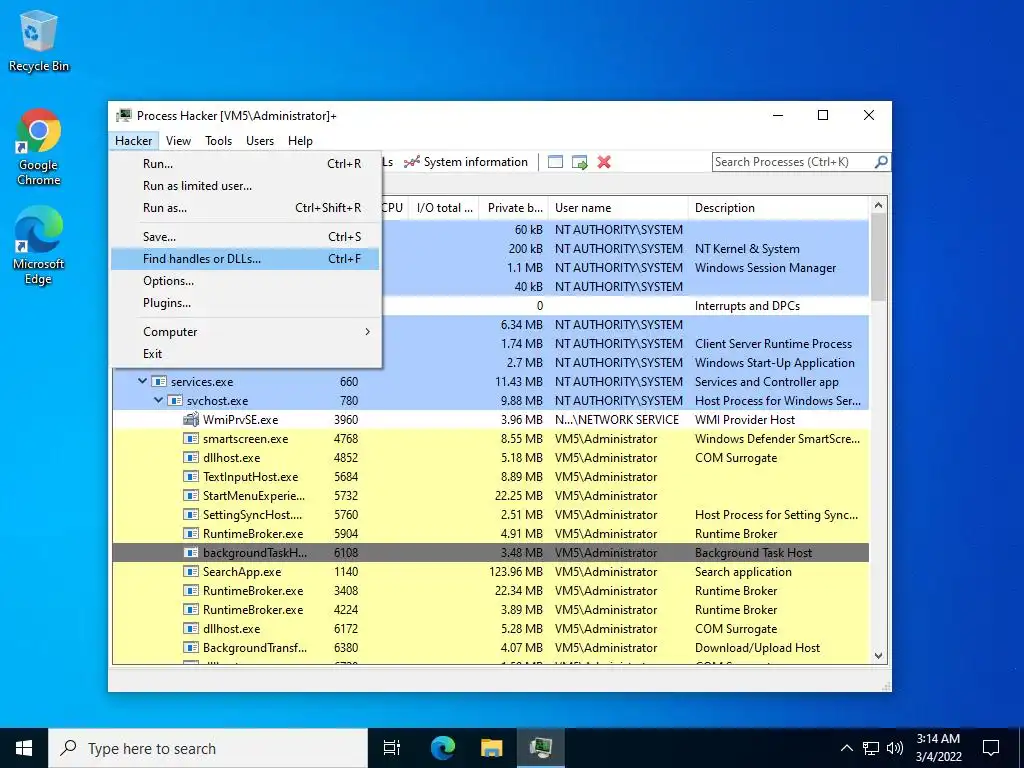The image size is (1024, 768).
Task: Select dllhost.exe with PID 4852
Action: tap(491, 458)
